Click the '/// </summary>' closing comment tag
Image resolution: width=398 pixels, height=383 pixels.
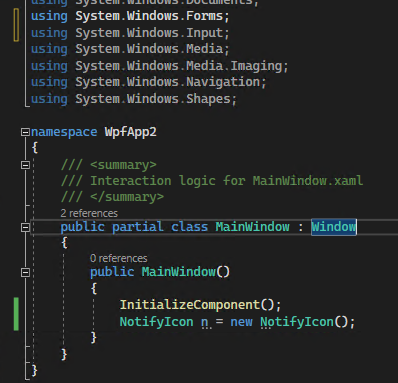pos(112,197)
